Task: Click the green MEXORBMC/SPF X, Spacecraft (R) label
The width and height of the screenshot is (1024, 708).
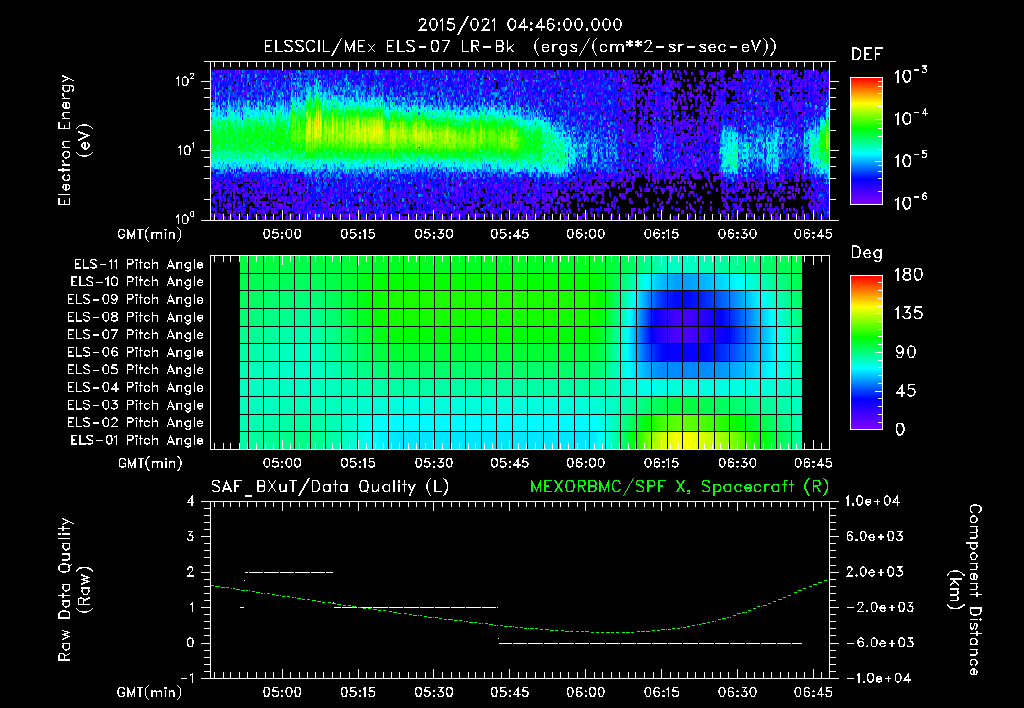Action: coord(679,487)
